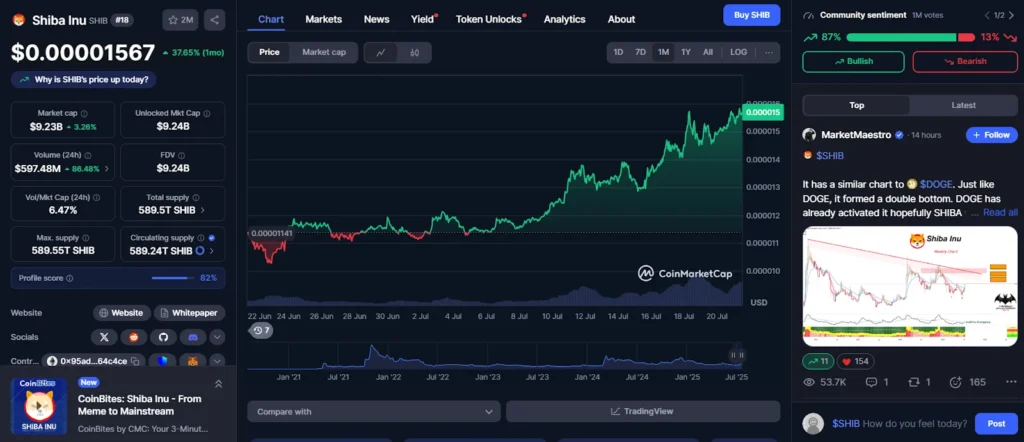1024x442 pixels.
Task: Select the Price chart toggle
Action: (269, 52)
